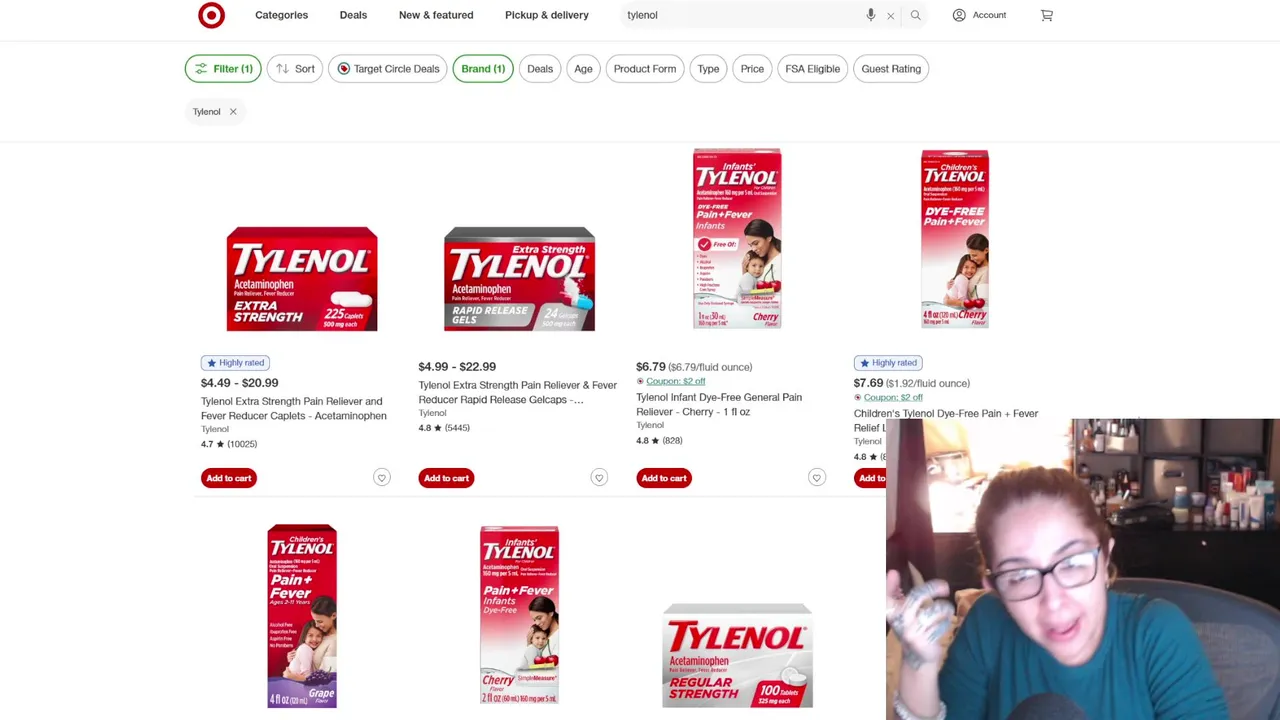Open the Categories menu

[281, 15]
